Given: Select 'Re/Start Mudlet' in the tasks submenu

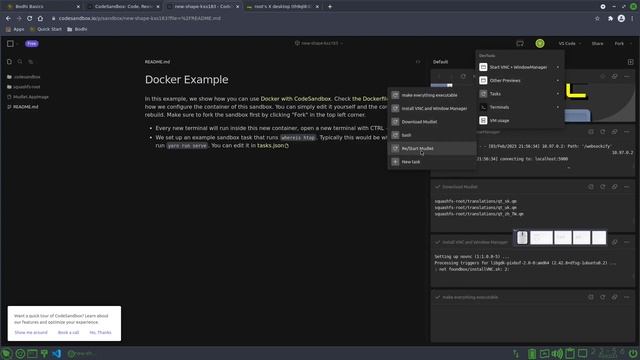Looking at the screenshot, I should pyautogui.click(x=432, y=149).
